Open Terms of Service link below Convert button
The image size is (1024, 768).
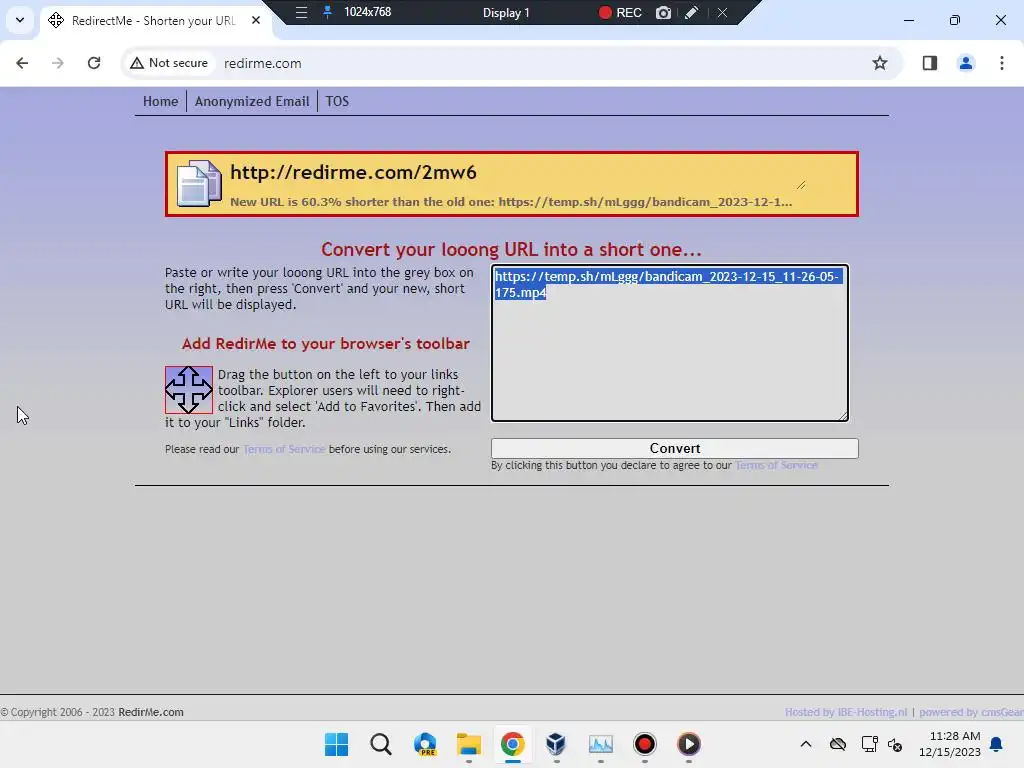point(776,465)
